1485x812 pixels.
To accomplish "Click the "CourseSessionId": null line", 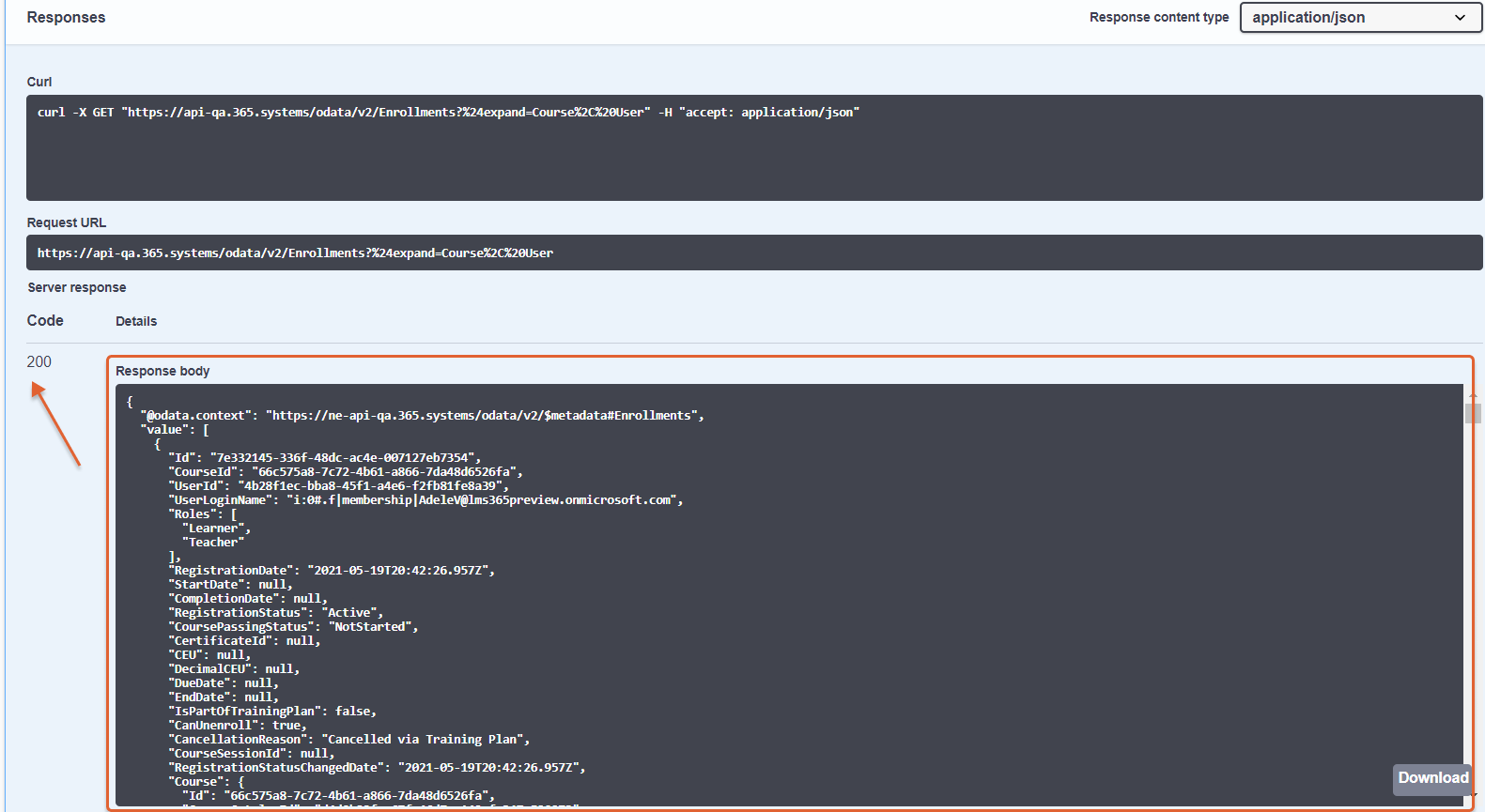I will (251, 754).
